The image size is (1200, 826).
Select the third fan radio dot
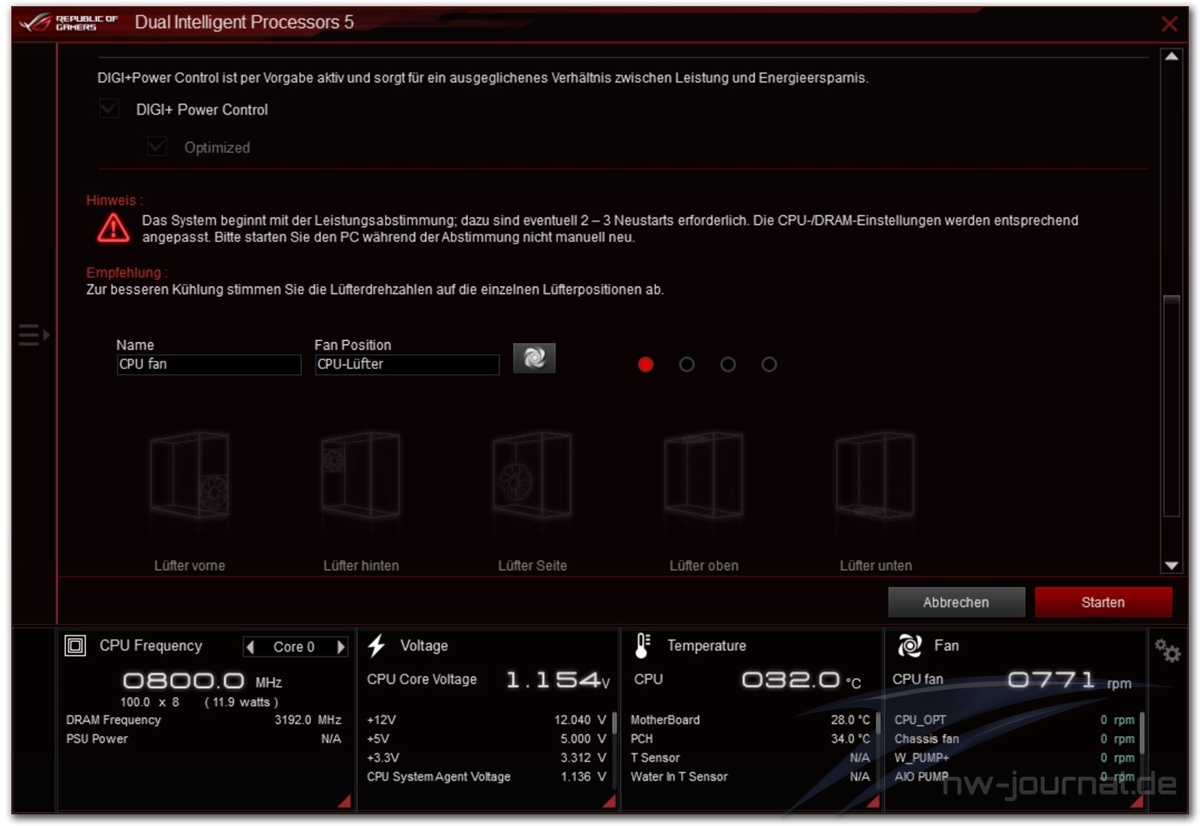pos(728,364)
